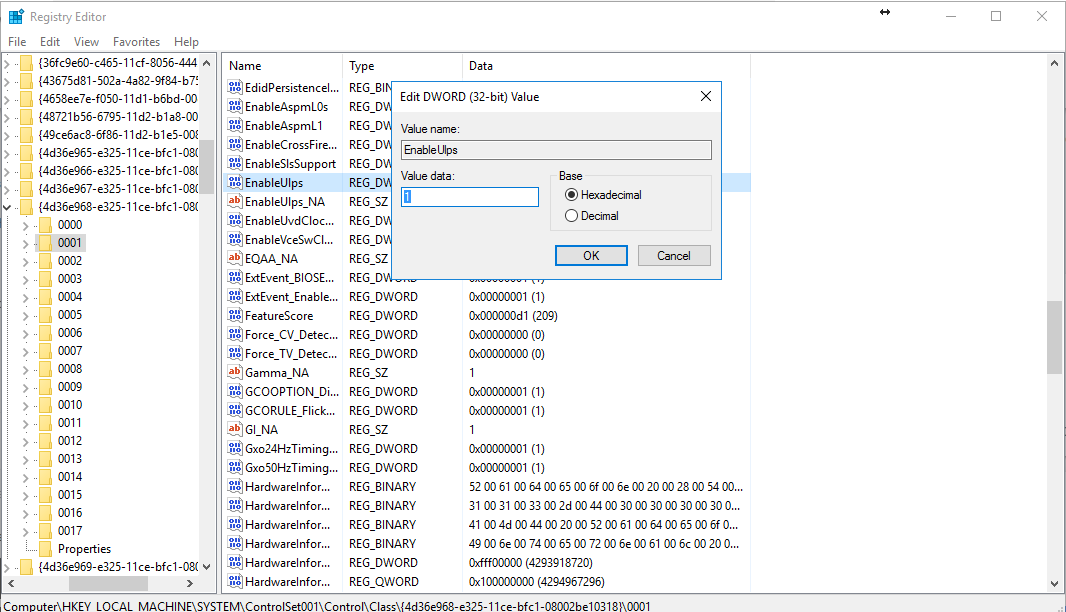Screen dimensions: 1066x612
Task: Expand the {4d36e969-e325 key
Action: (7, 567)
